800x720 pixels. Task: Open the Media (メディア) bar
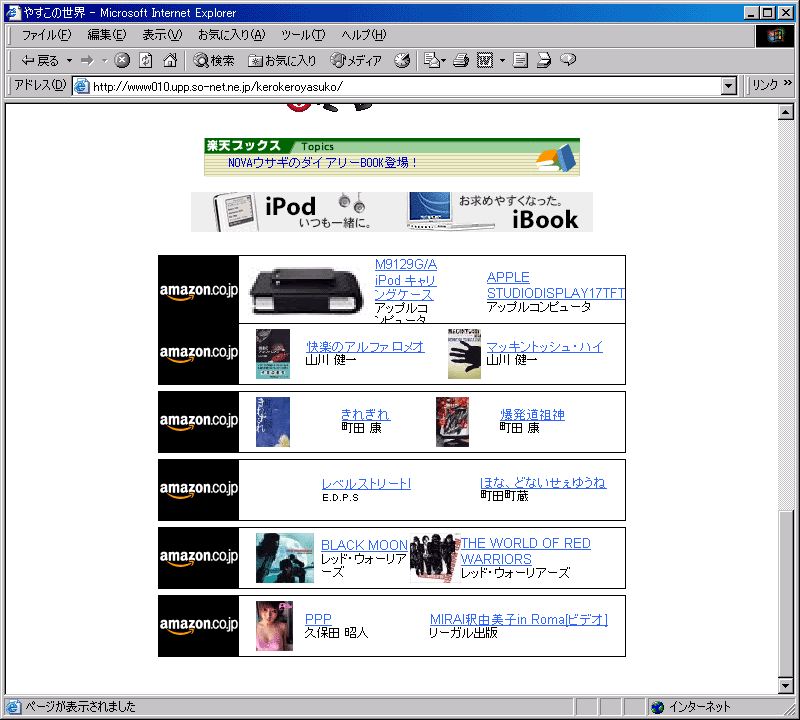pos(356,61)
